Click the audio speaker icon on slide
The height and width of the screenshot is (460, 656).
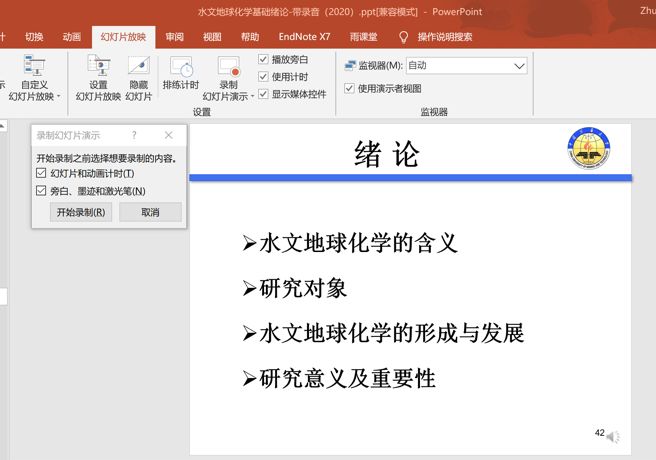tap(613, 437)
